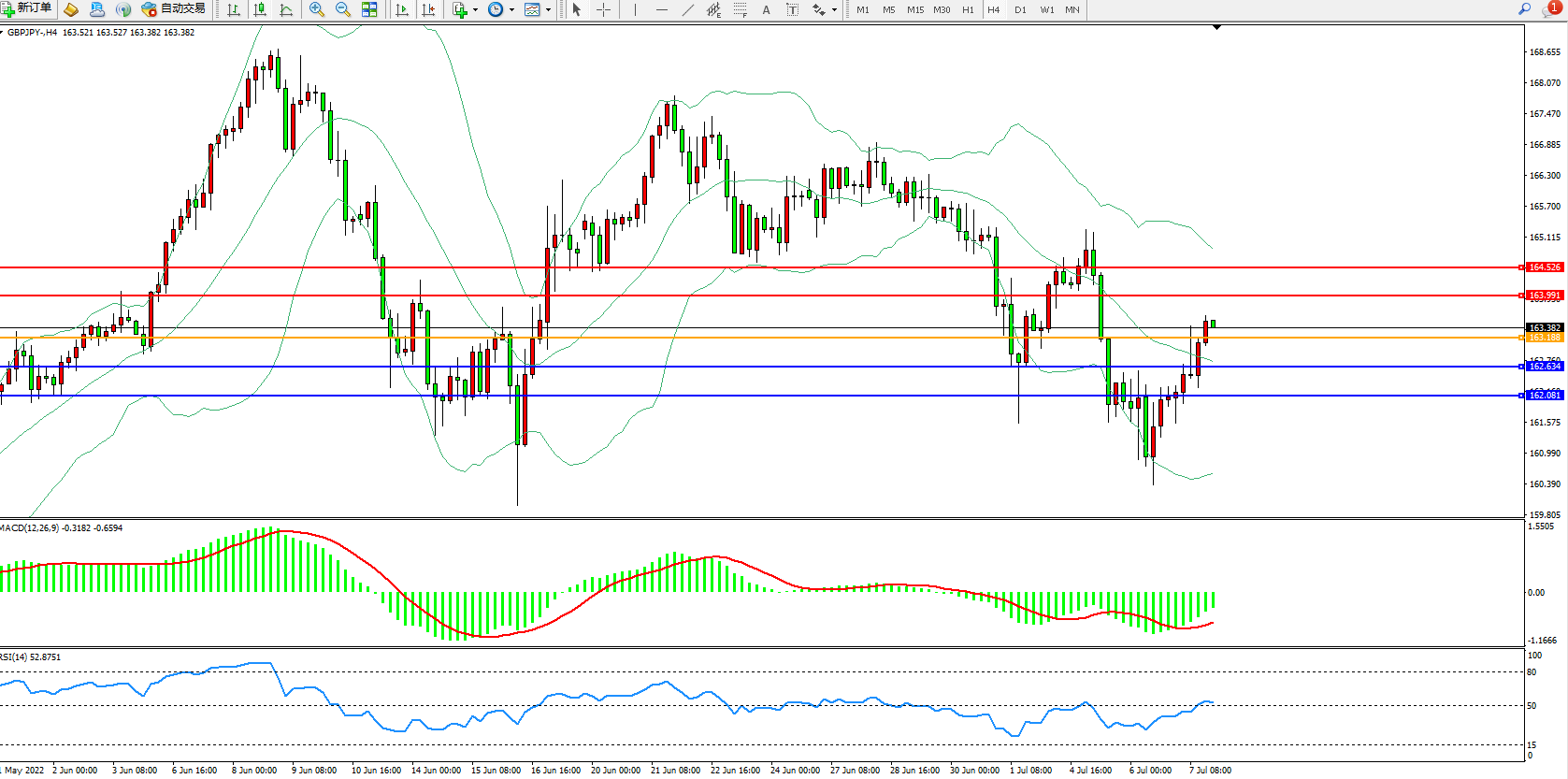Zoom out on the chart
Screen dimensions: 1568x779
343,9
